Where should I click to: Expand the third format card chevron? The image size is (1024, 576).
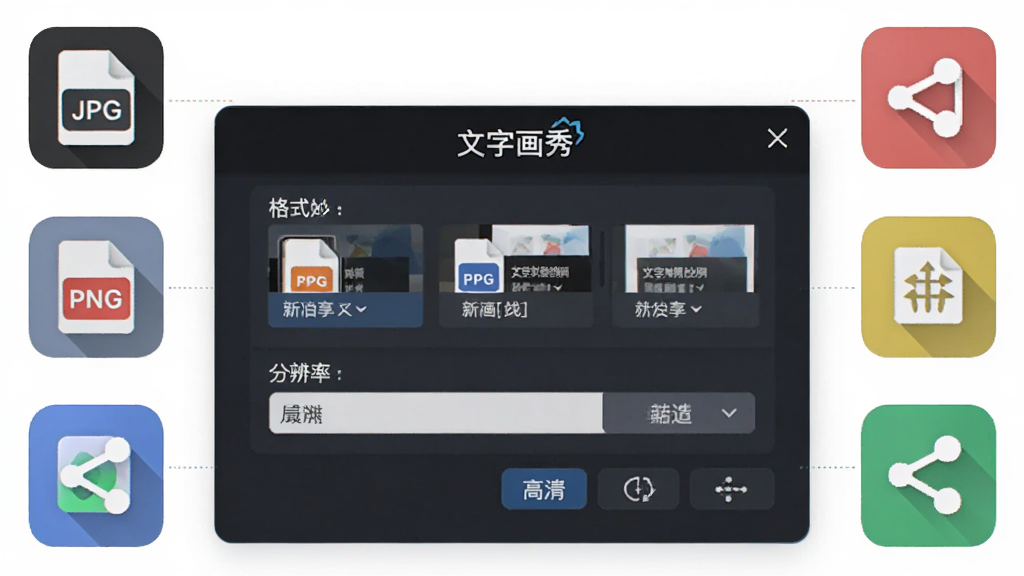pyautogui.click(x=696, y=309)
